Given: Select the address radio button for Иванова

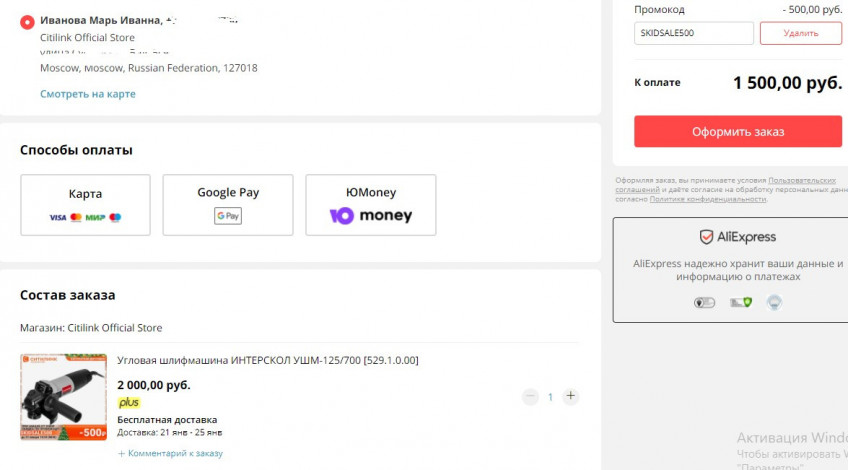Looking at the screenshot, I should coord(26,21).
